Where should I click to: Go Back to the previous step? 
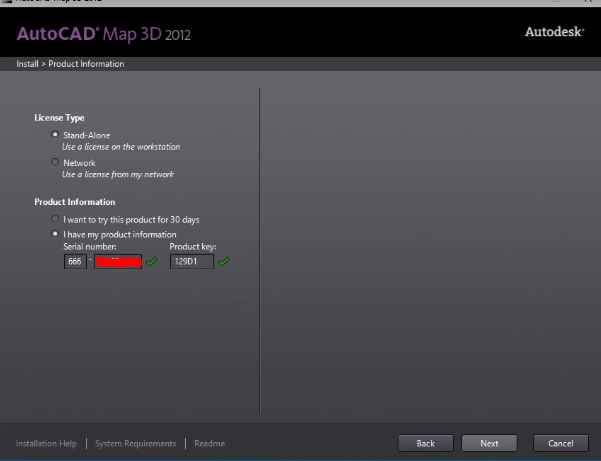(x=425, y=443)
